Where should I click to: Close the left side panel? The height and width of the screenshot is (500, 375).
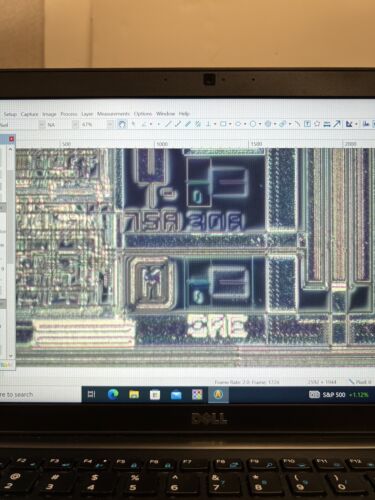coord(11,139)
